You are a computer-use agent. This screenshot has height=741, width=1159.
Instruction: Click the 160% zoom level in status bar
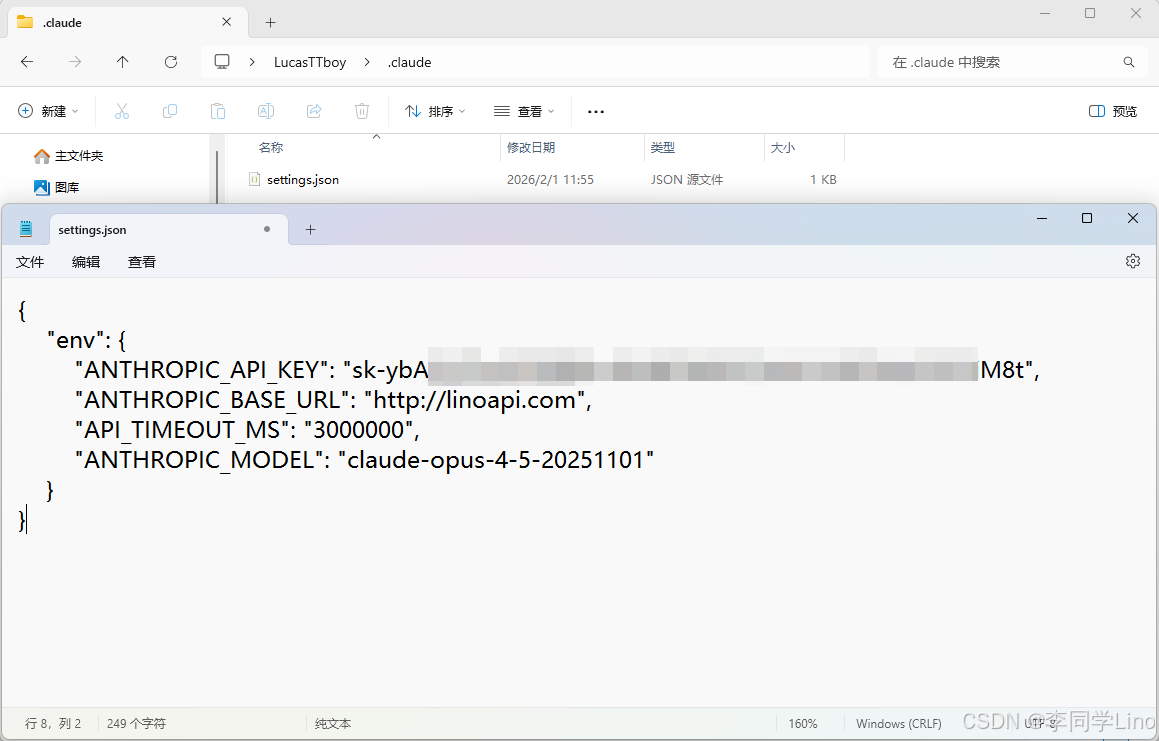(803, 723)
